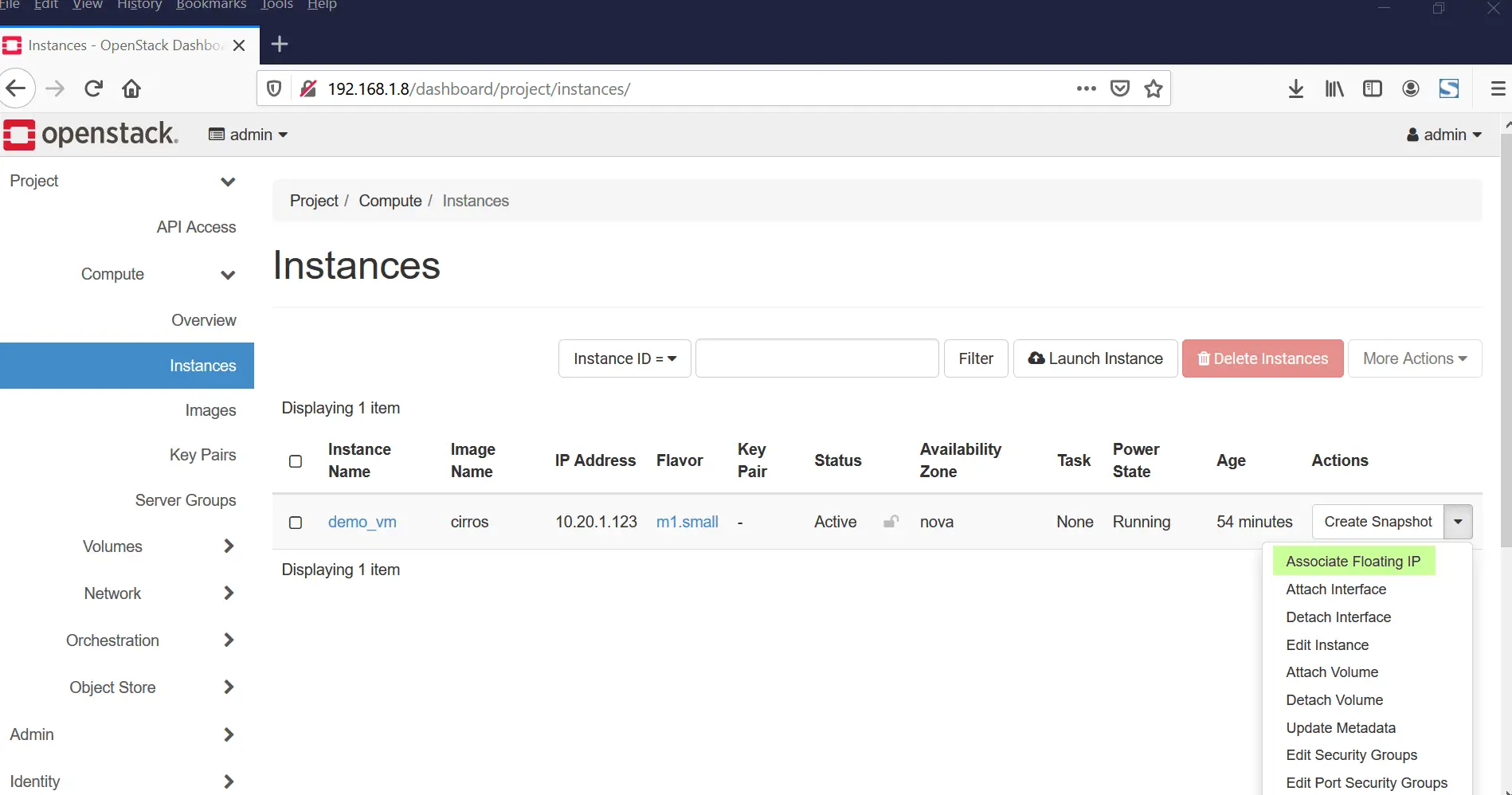Open a new browser tab with plus

280,45
